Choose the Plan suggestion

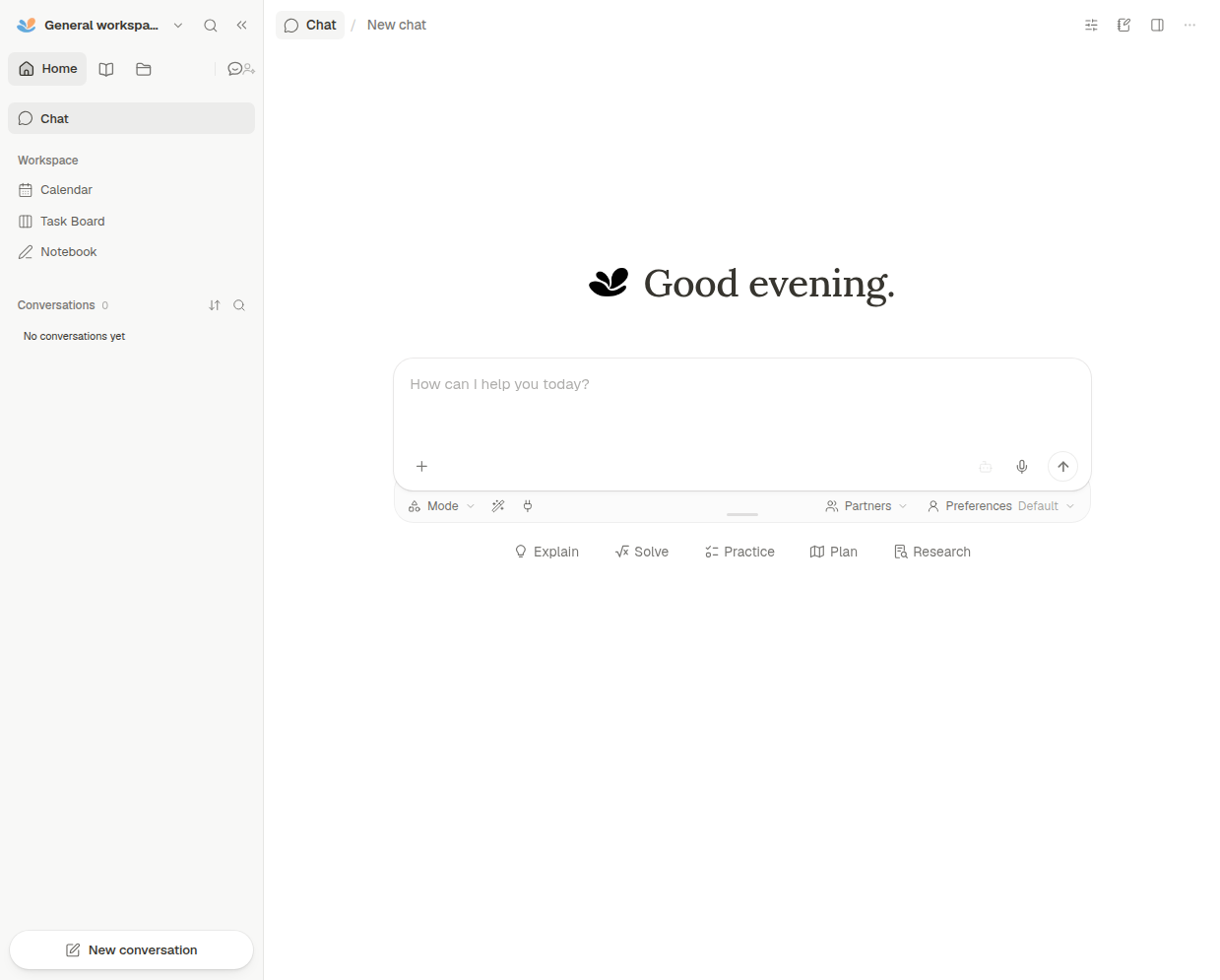point(833,552)
